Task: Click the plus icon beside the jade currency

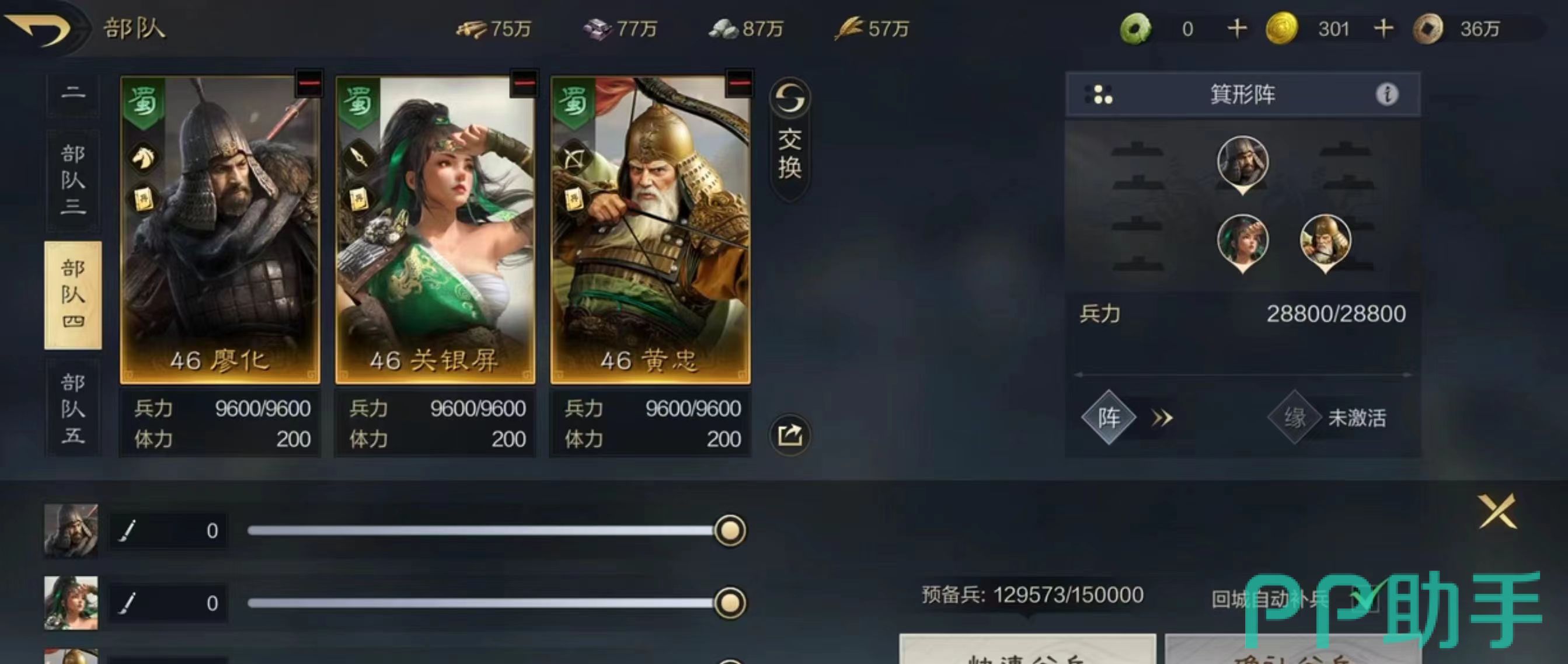Action: pos(1237,28)
